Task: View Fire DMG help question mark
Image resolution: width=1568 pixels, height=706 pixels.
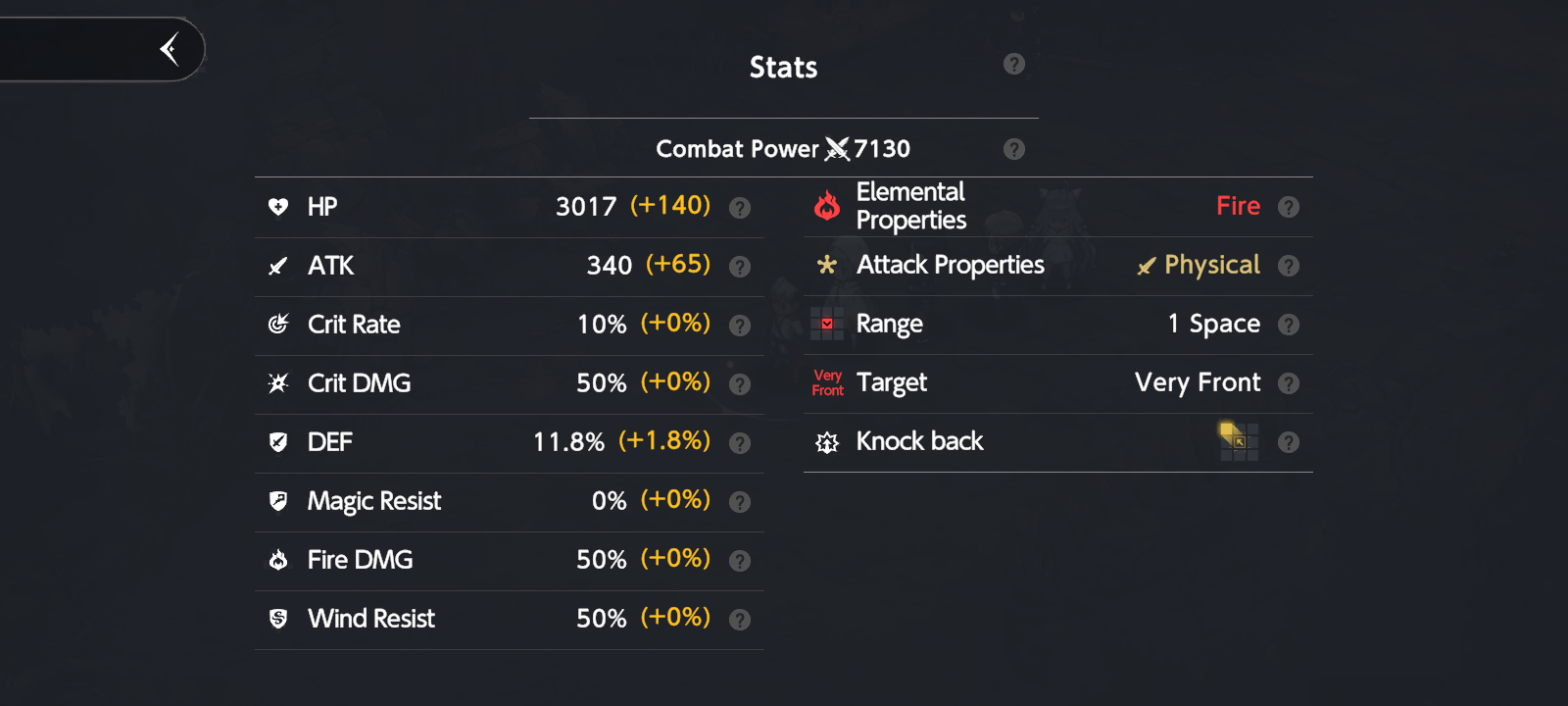Action: pos(740,561)
